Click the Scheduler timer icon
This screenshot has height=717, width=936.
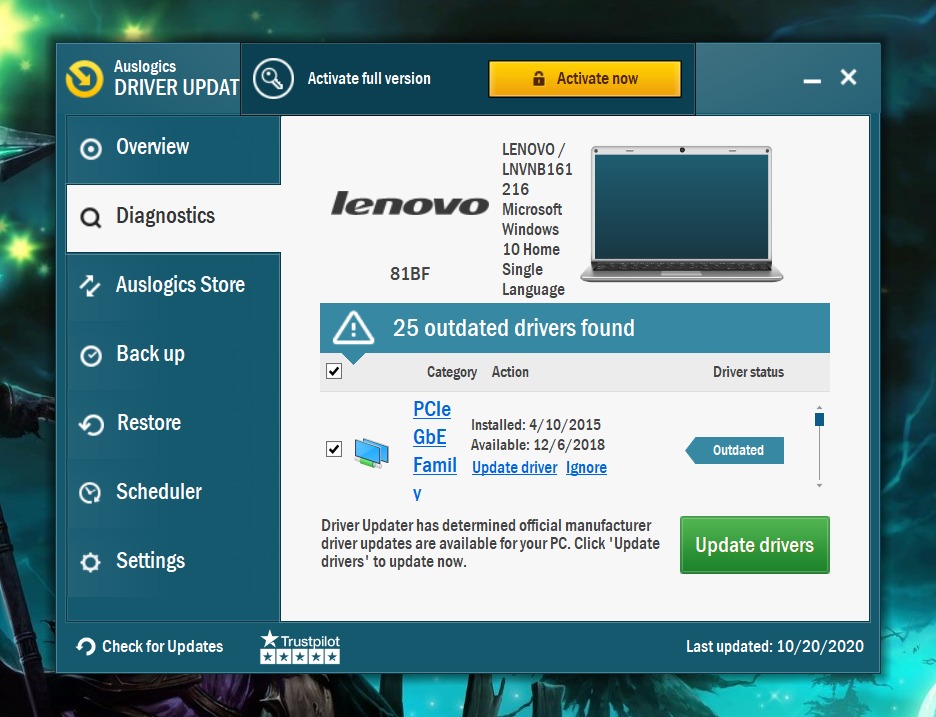coord(90,493)
